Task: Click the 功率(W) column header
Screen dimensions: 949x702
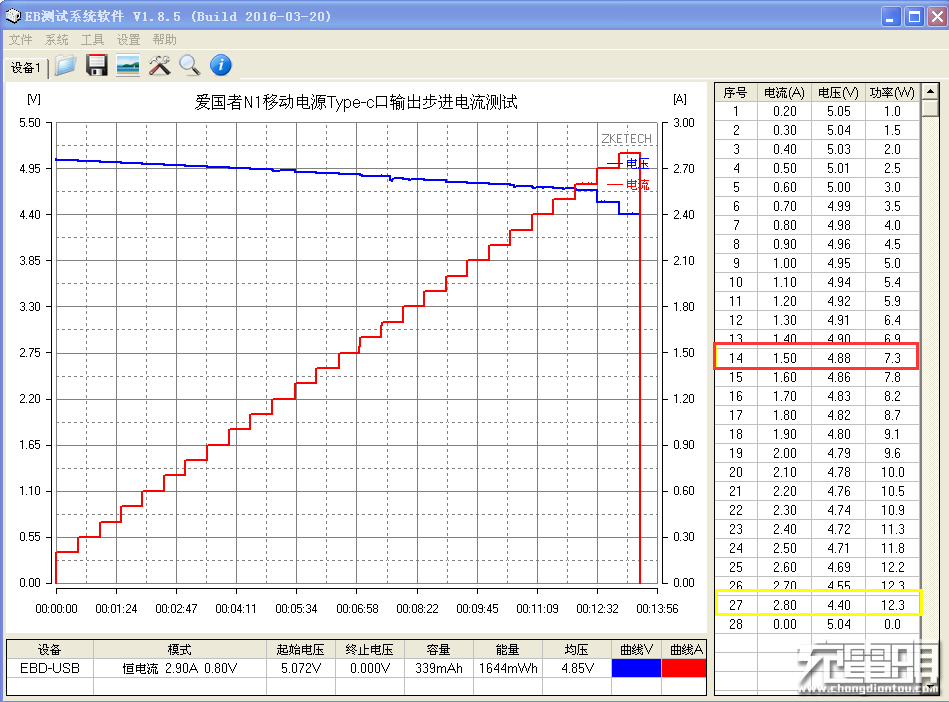Action: (x=891, y=92)
